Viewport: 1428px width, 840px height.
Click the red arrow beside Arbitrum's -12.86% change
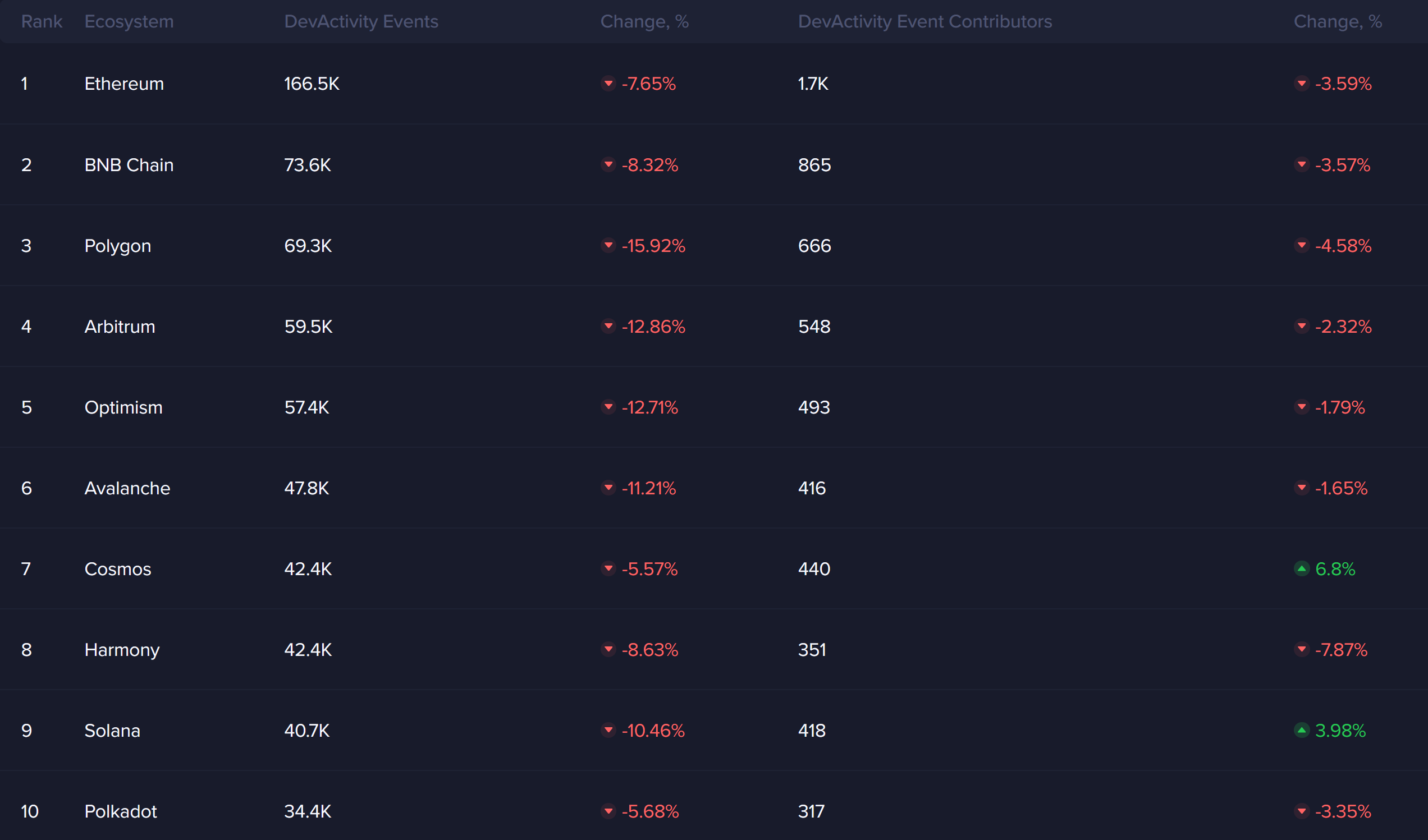click(608, 326)
